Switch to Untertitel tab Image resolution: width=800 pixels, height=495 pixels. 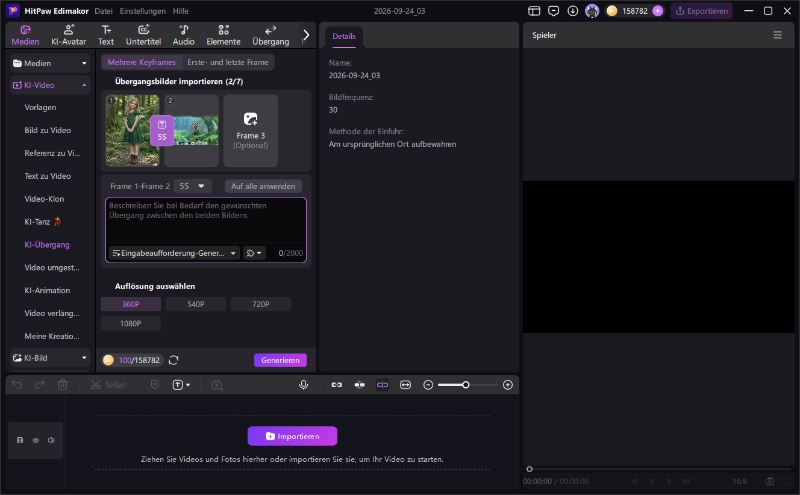click(x=143, y=35)
